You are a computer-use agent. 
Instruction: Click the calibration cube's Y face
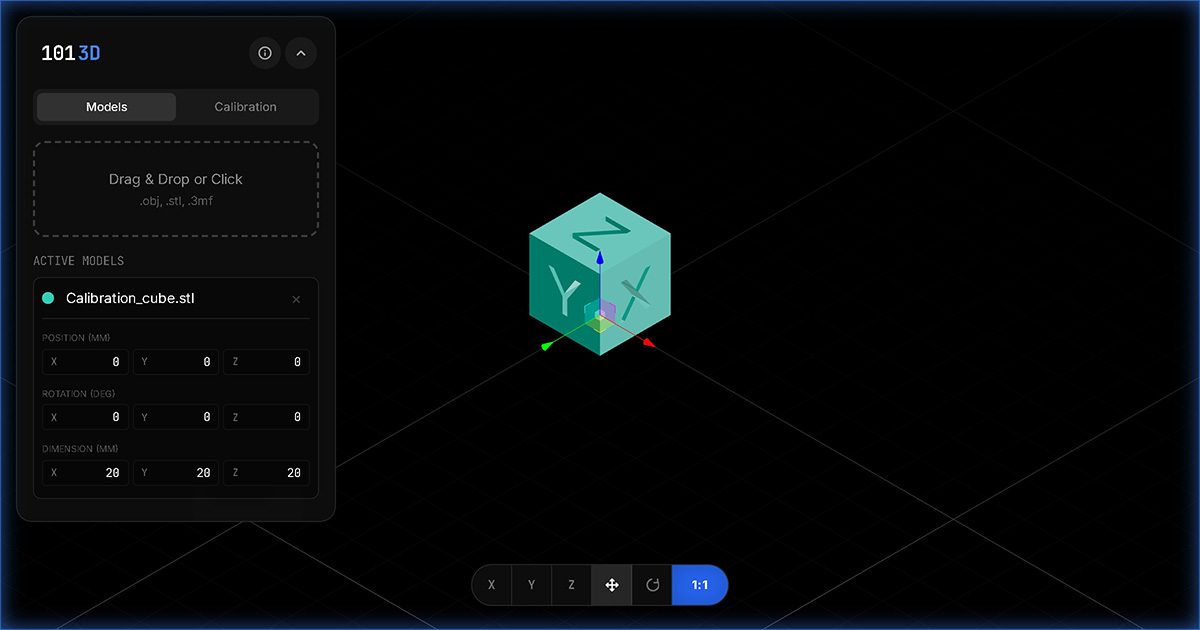click(x=565, y=295)
